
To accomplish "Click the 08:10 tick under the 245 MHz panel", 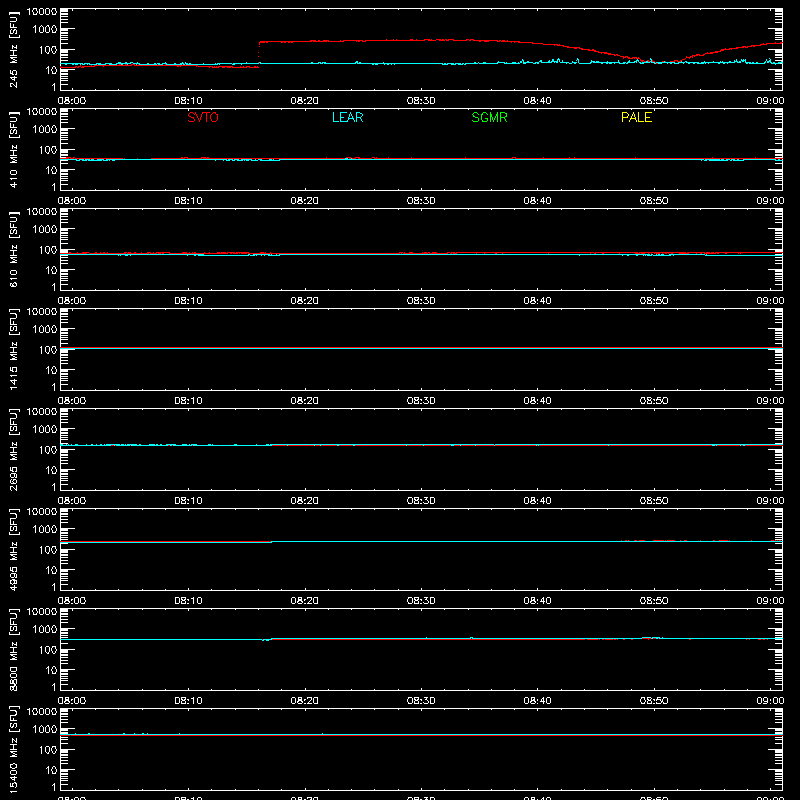I will (x=188, y=101).
